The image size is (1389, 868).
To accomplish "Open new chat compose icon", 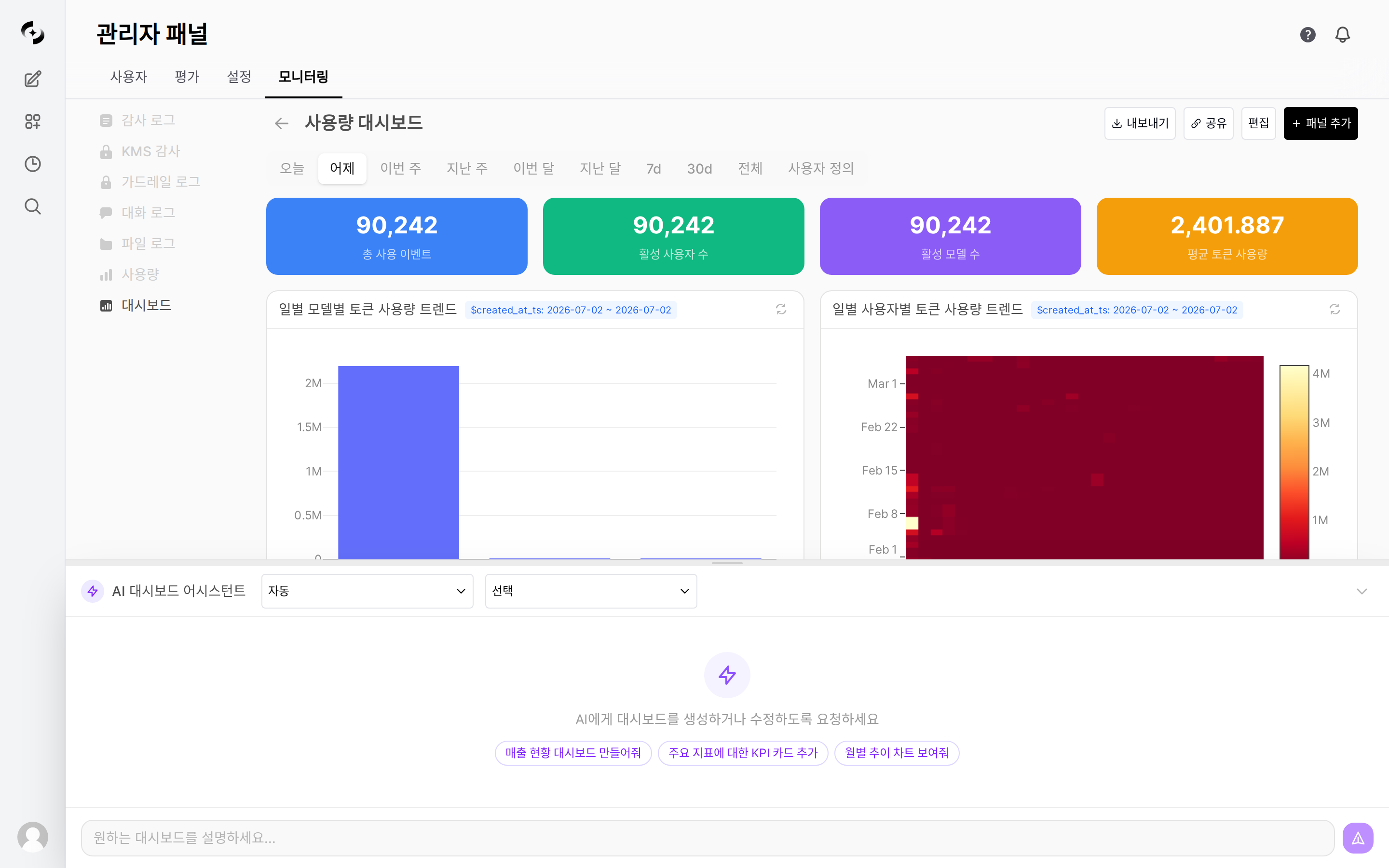I will pyautogui.click(x=33, y=79).
